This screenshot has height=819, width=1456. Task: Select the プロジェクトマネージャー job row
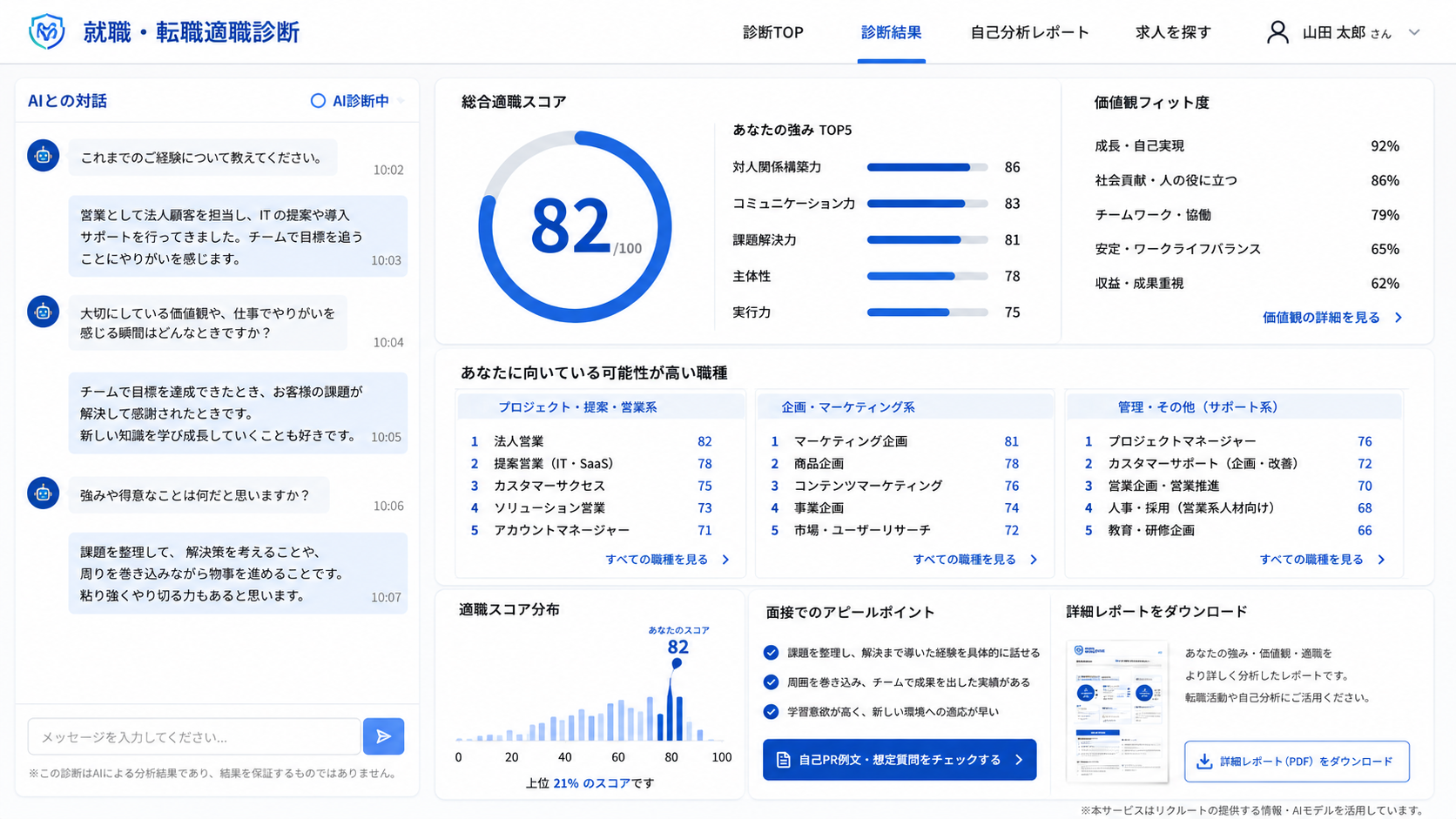tap(1228, 441)
